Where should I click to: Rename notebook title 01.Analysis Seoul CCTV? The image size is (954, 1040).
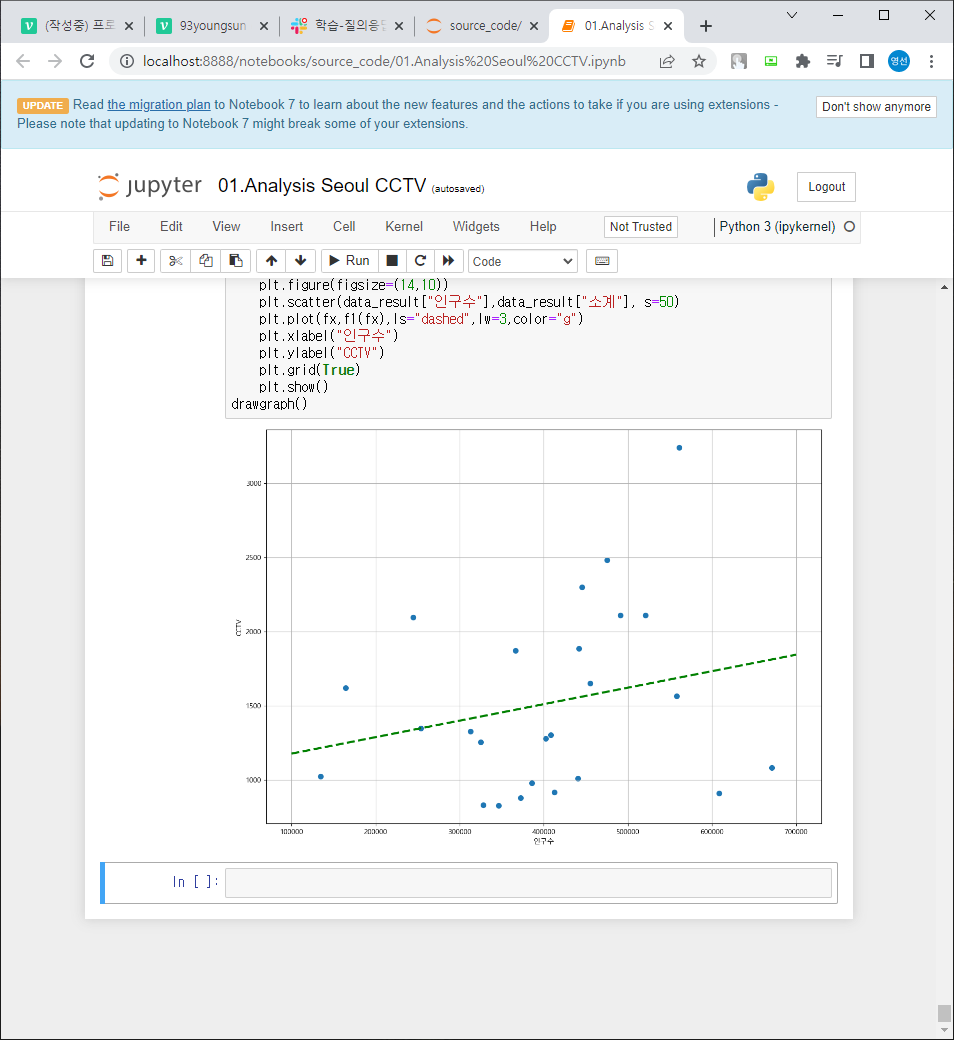point(322,186)
